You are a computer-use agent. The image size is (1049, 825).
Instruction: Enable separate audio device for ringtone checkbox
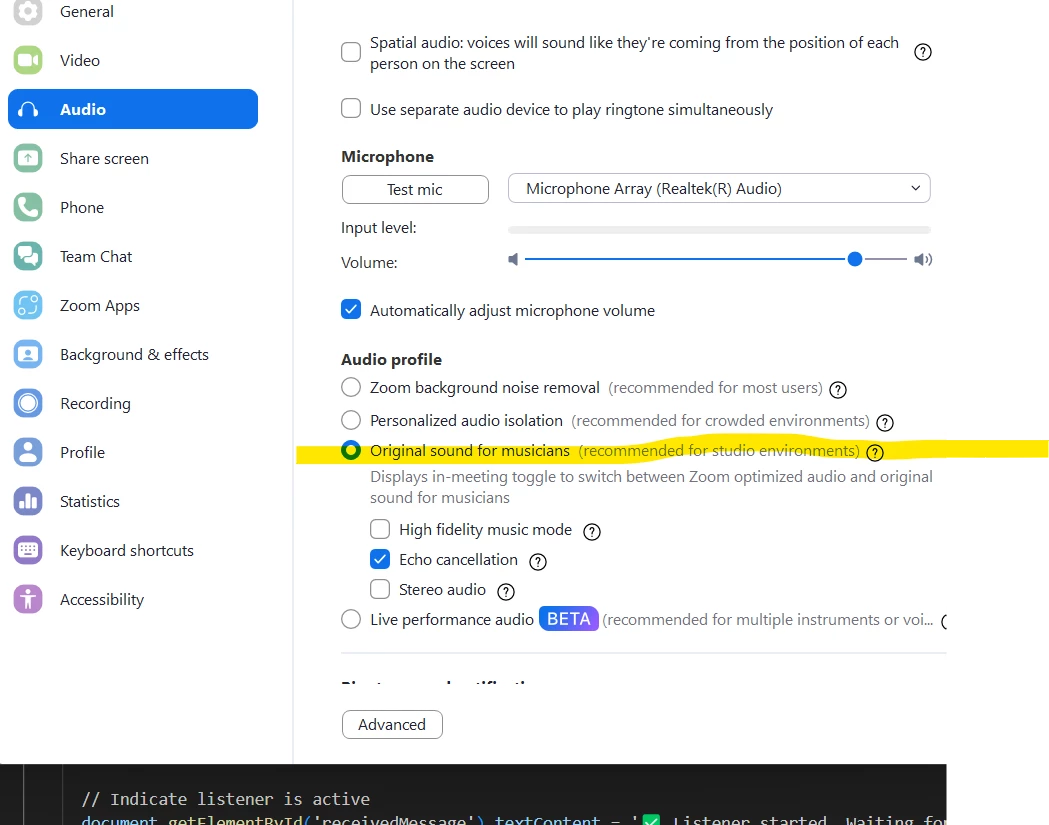point(351,108)
